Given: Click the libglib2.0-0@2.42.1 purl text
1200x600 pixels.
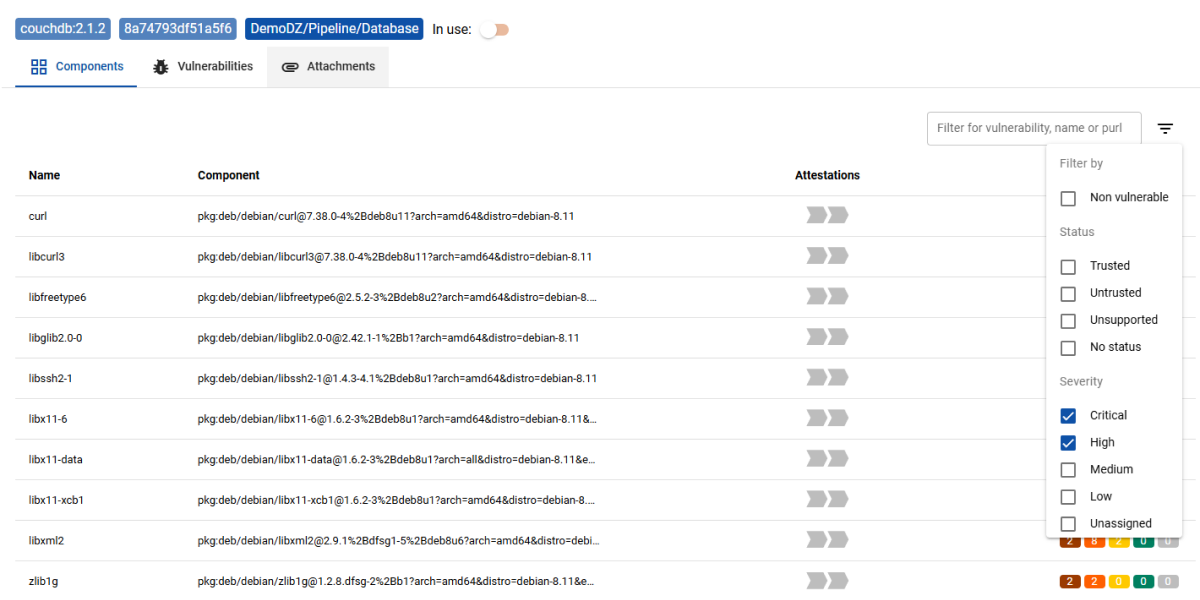Looking at the screenshot, I should coord(389,338).
